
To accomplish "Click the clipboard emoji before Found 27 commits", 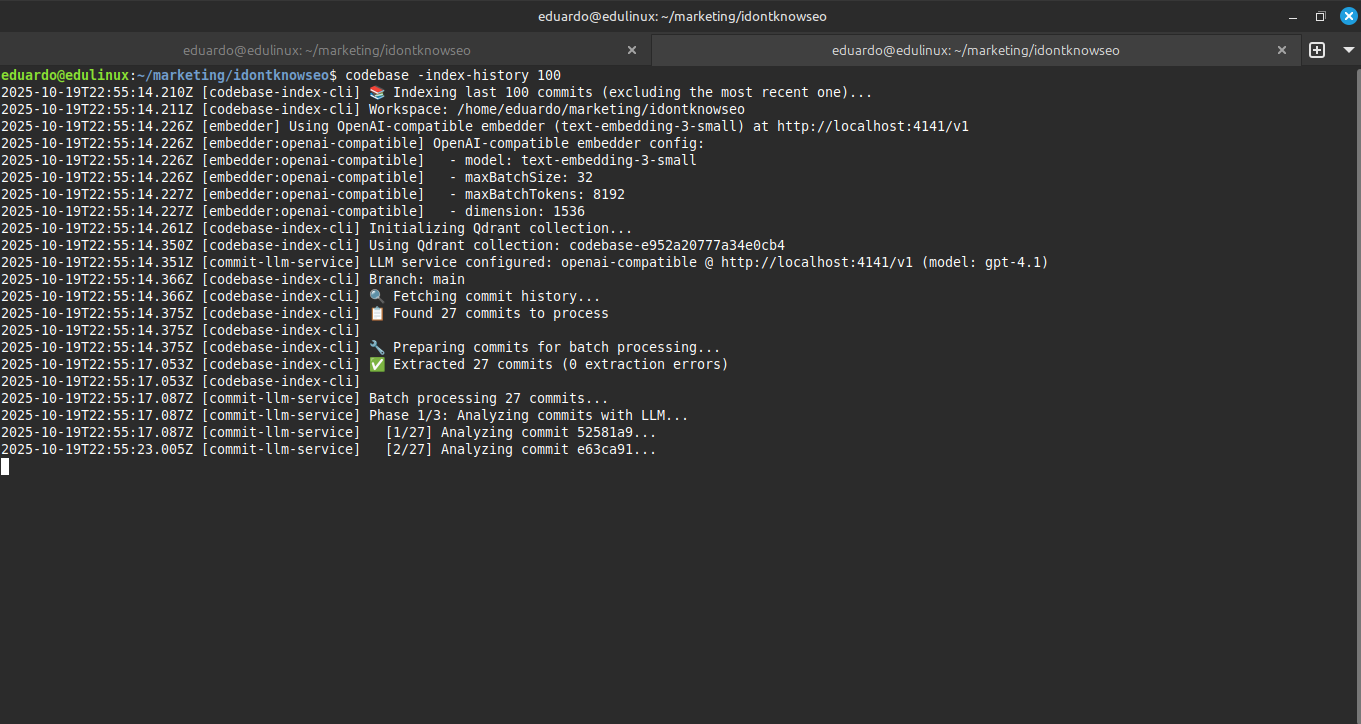I will point(377,313).
